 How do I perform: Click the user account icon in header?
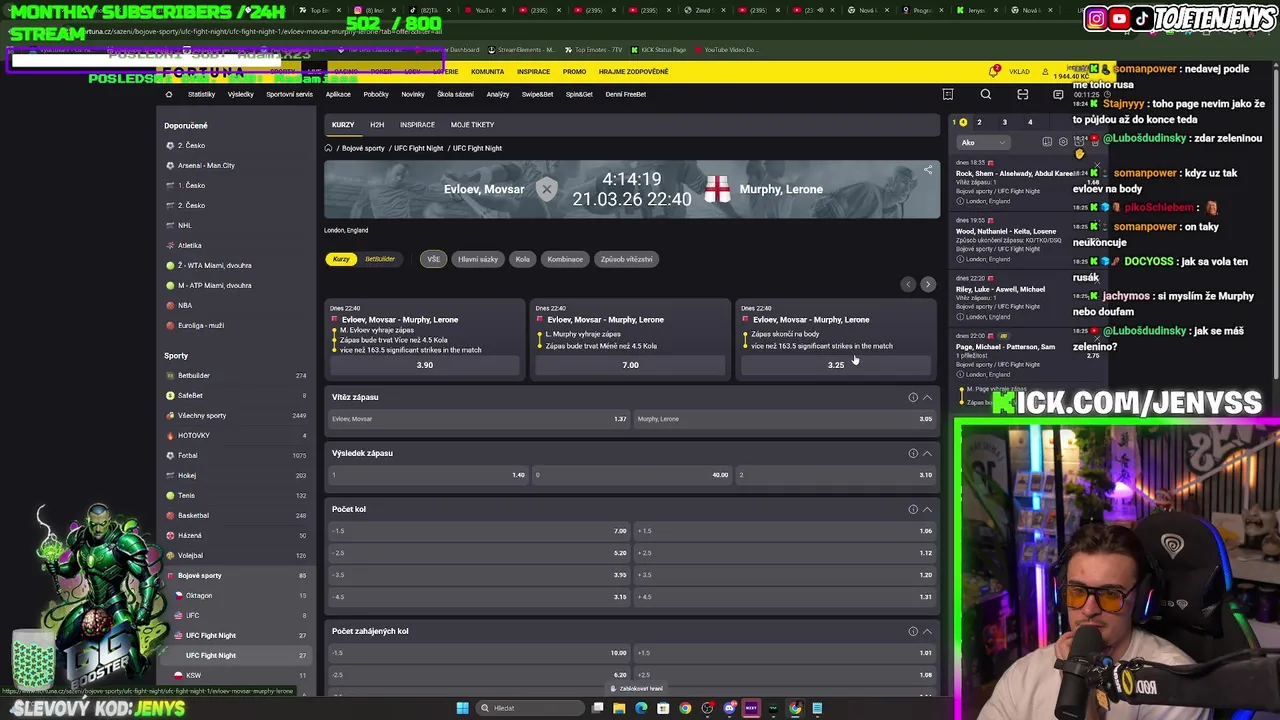tap(1045, 71)
